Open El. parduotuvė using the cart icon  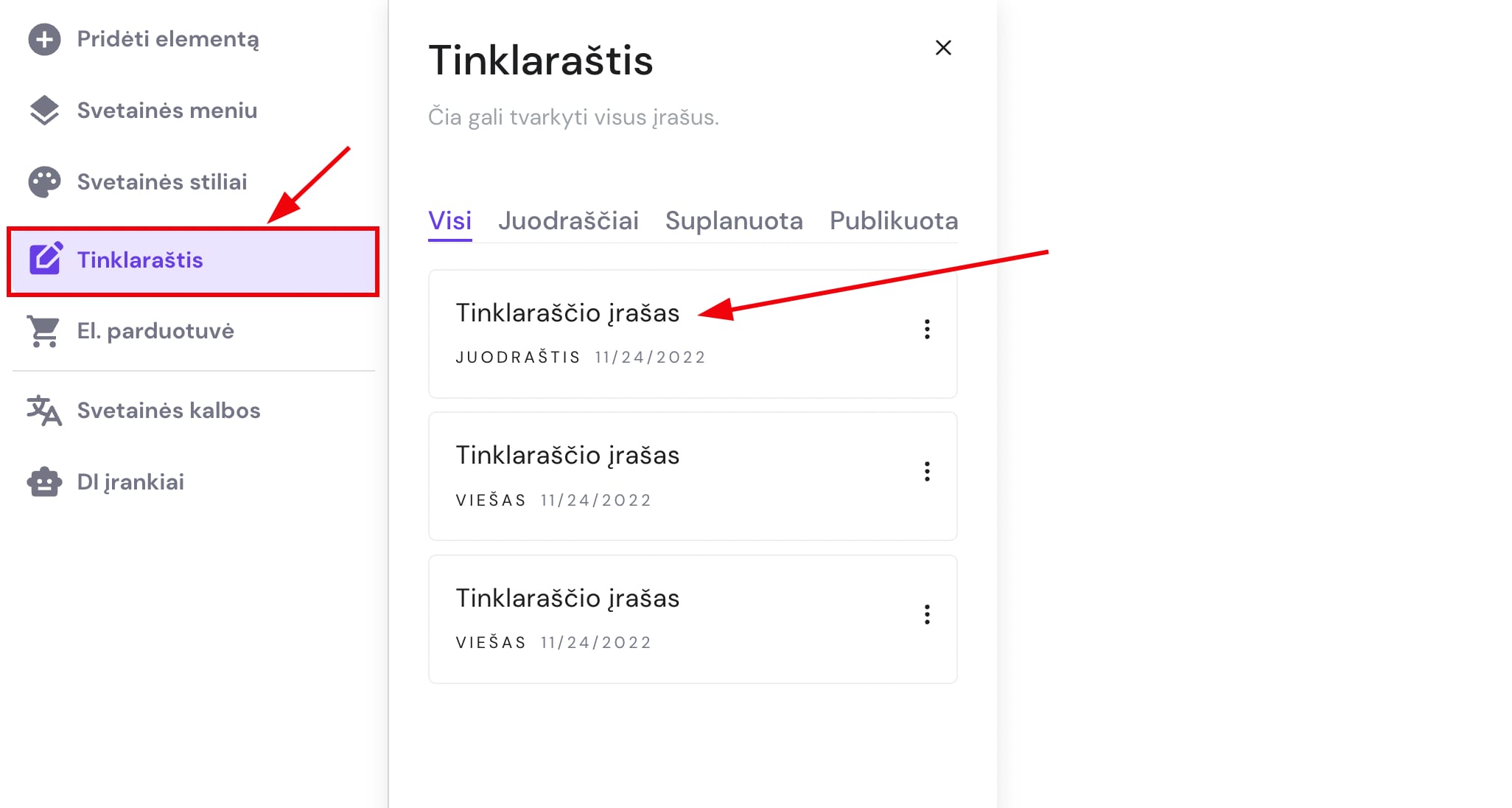(x=45, y=331)
